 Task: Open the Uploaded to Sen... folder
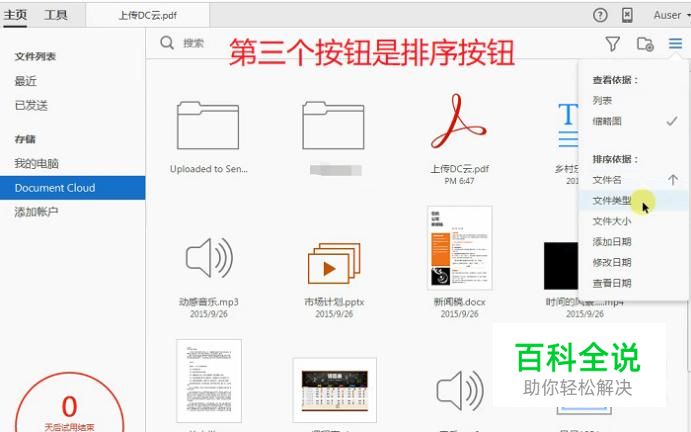(208, 126)
